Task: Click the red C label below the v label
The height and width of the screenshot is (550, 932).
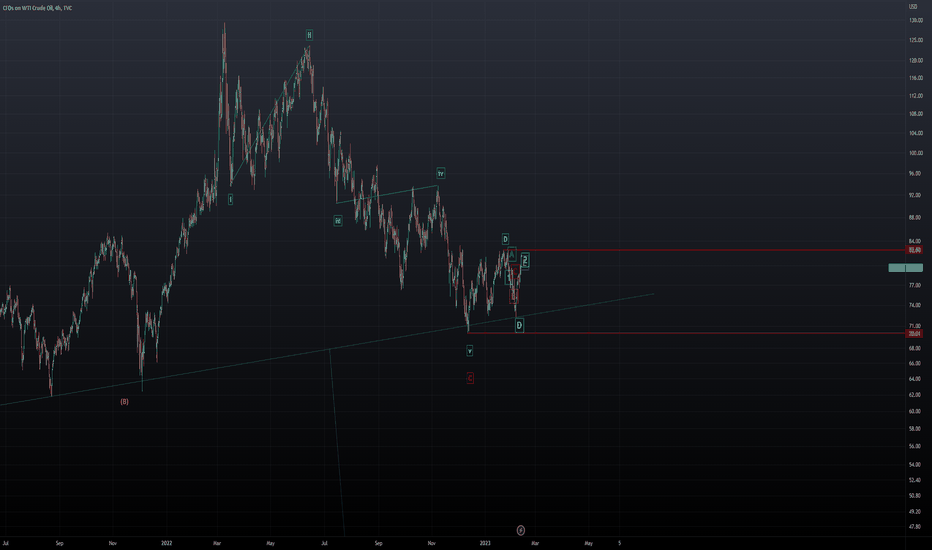Action: tap(470, 378)
